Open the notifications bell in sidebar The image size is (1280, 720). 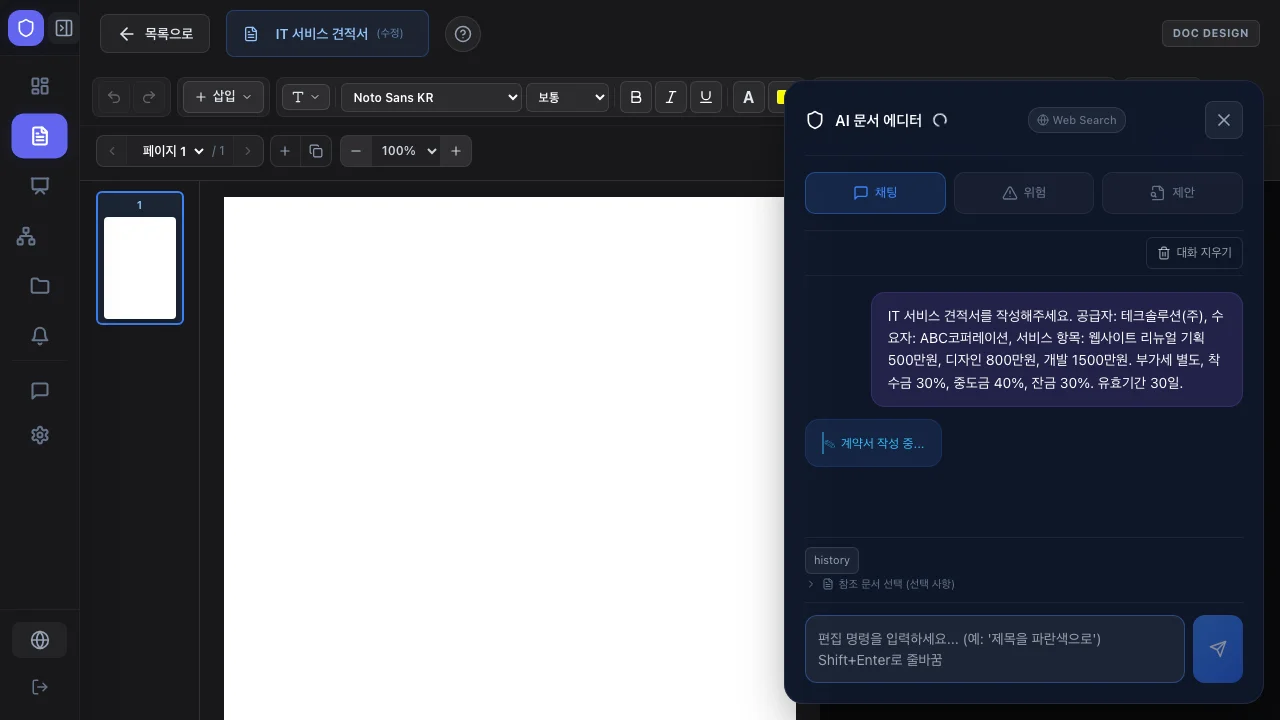[40, 336]
